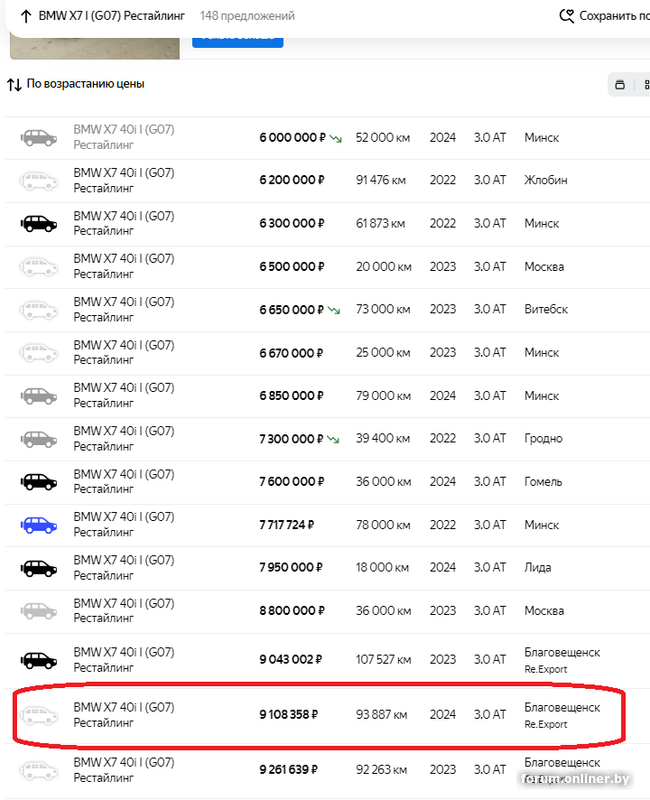The height and width of the screenshot is (800, 650).
Task: Save the search with the heart icon
Action: (567, 16)
